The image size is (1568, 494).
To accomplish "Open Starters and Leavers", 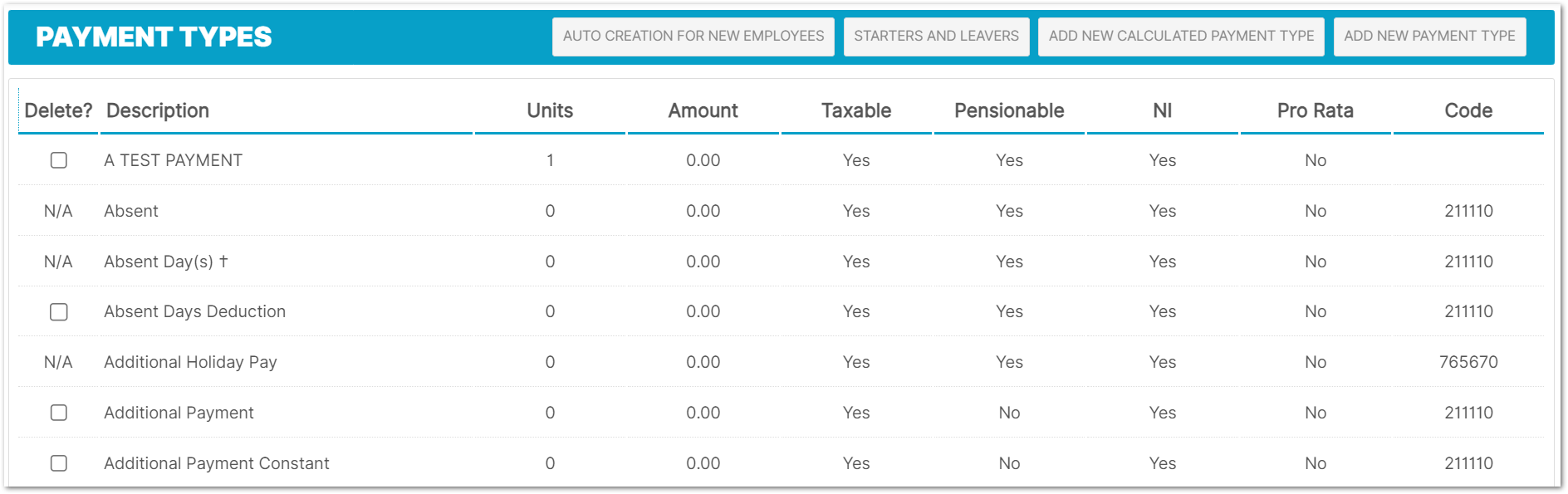I will click(936, 37).
